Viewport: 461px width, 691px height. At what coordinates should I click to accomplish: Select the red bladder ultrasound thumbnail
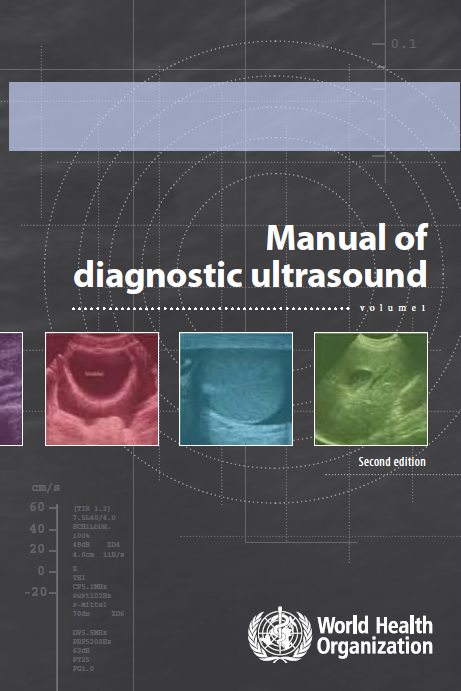[102, 389]
